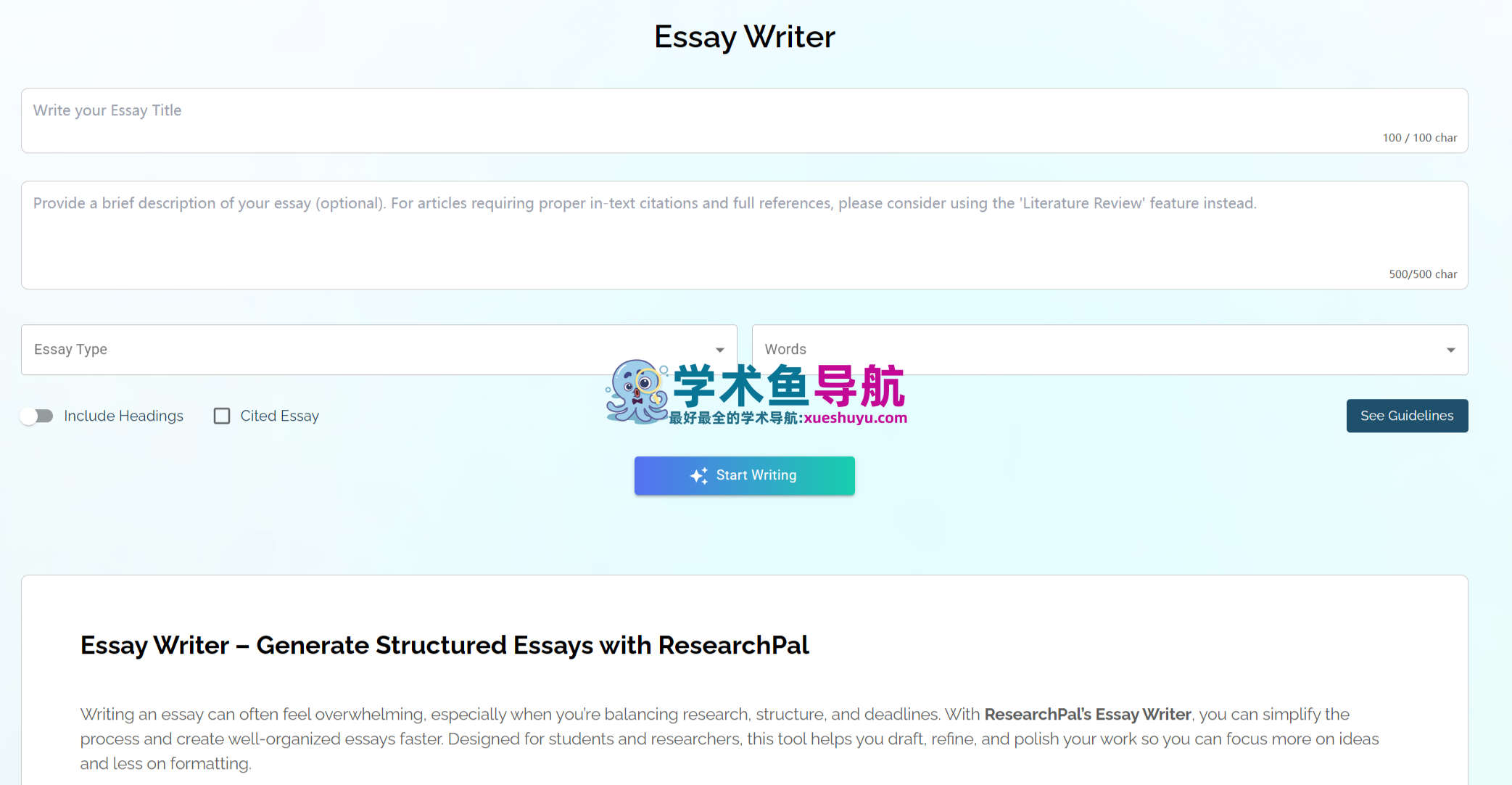Click the bold 'ResearchPal's Essay Writer' text
The image size is (1512, 785).
[x=1087, y=714]
